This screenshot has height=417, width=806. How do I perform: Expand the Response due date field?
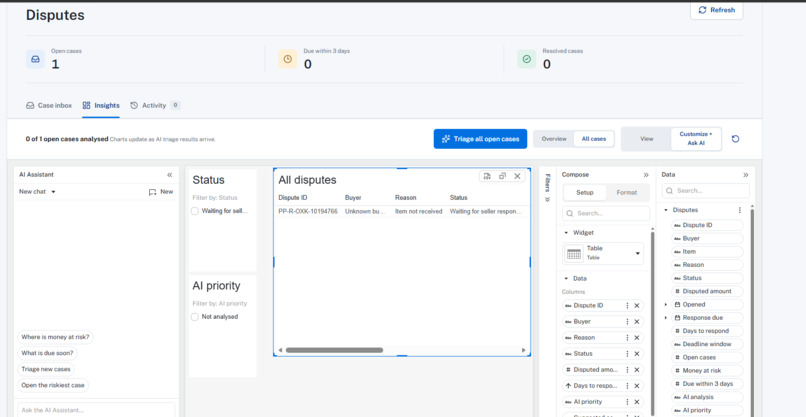coord(666,318)
